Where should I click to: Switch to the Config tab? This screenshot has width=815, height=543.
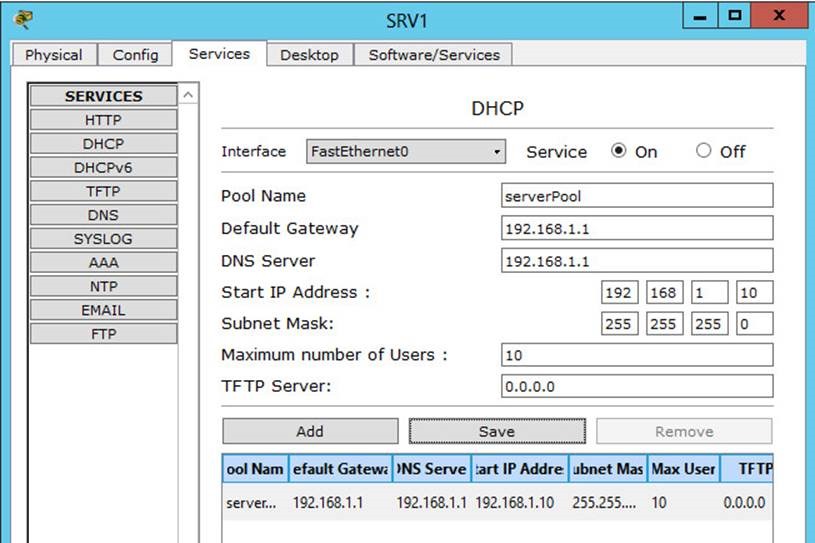click(x=135, y=55)
